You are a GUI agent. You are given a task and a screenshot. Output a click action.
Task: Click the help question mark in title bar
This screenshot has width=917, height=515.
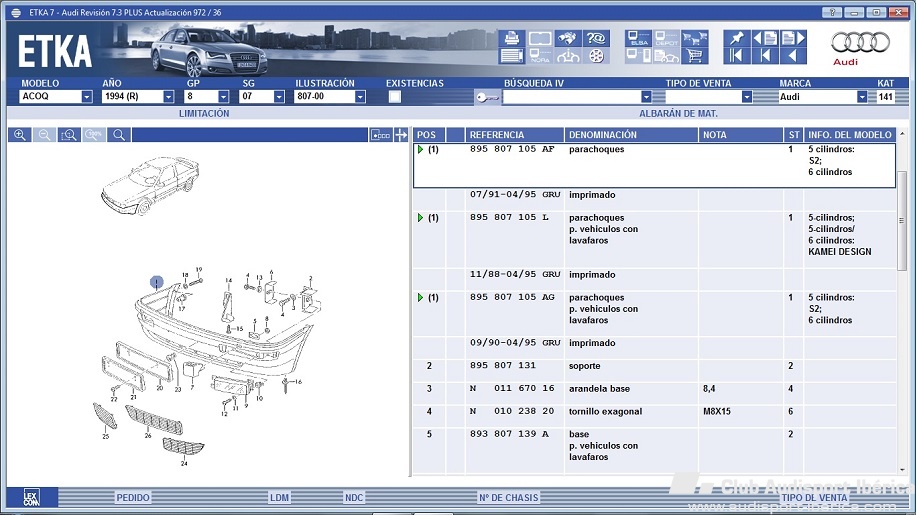[x=832, y=12]
